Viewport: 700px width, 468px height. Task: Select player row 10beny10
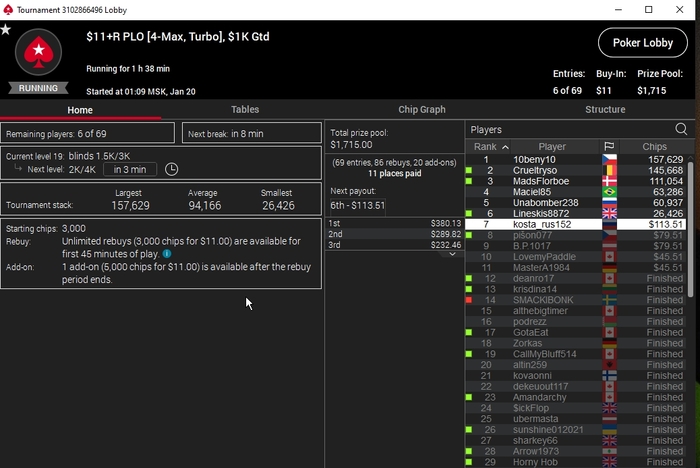pos(576,159)
